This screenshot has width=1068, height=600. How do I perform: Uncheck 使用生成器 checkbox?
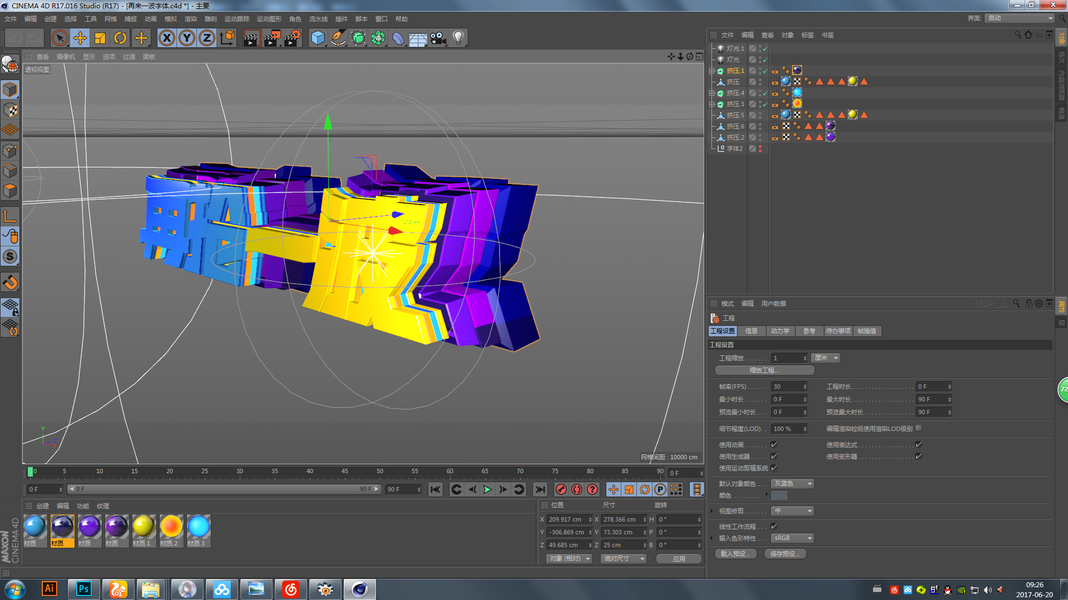point(774,456)
